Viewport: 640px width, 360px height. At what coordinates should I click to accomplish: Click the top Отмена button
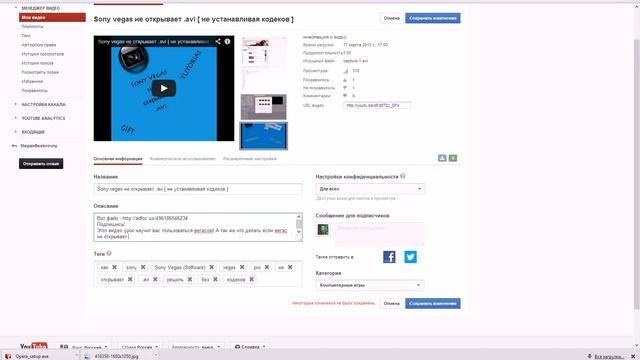click(391, 18)
